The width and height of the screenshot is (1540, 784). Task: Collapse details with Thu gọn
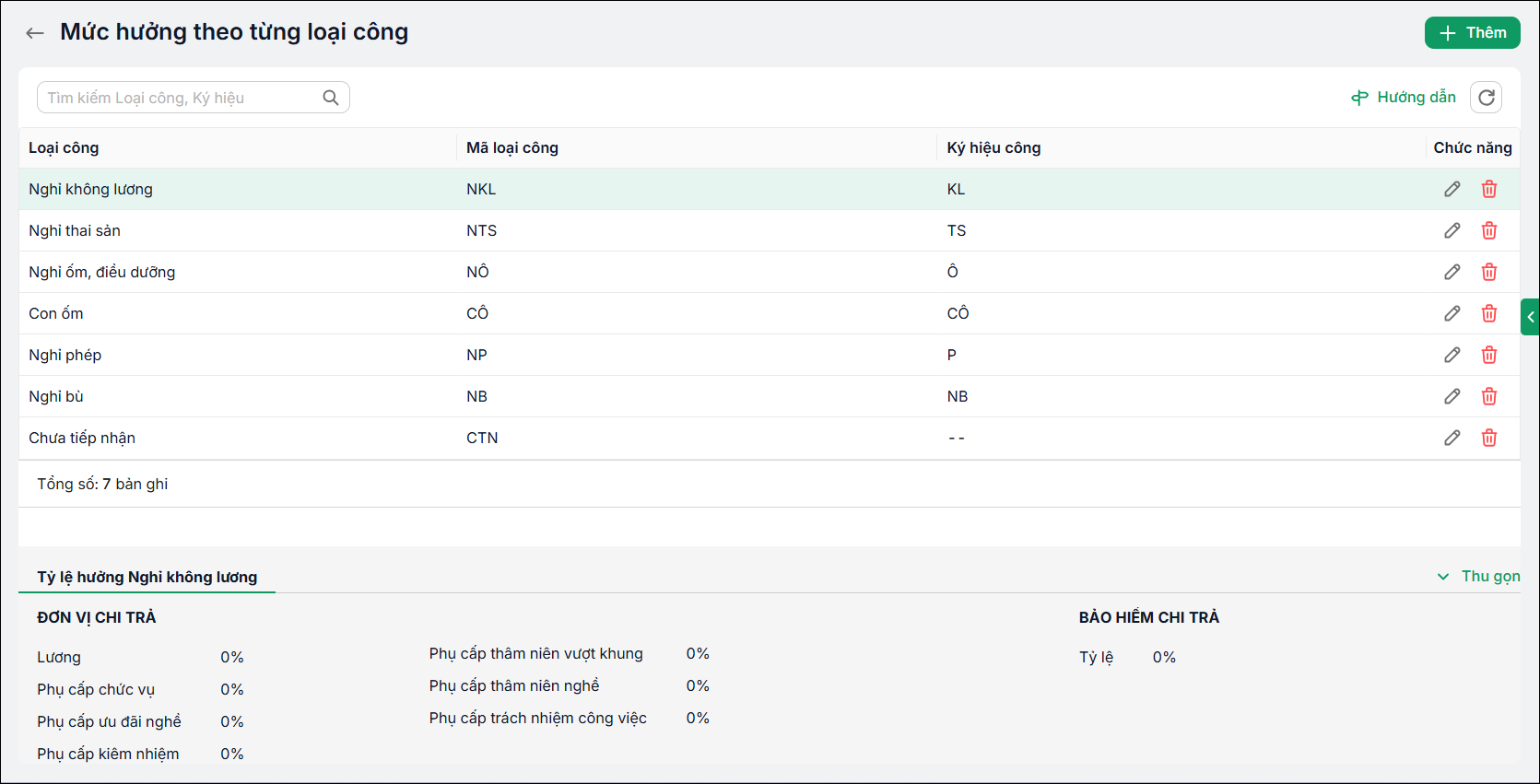click(x=1479, y=576)
